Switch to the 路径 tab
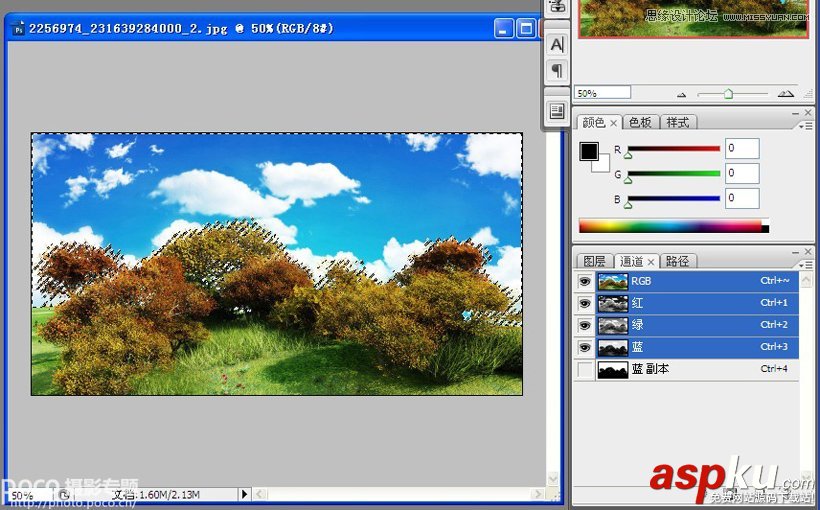This screenshot has width=820, height=510. (x=677, y=261)
